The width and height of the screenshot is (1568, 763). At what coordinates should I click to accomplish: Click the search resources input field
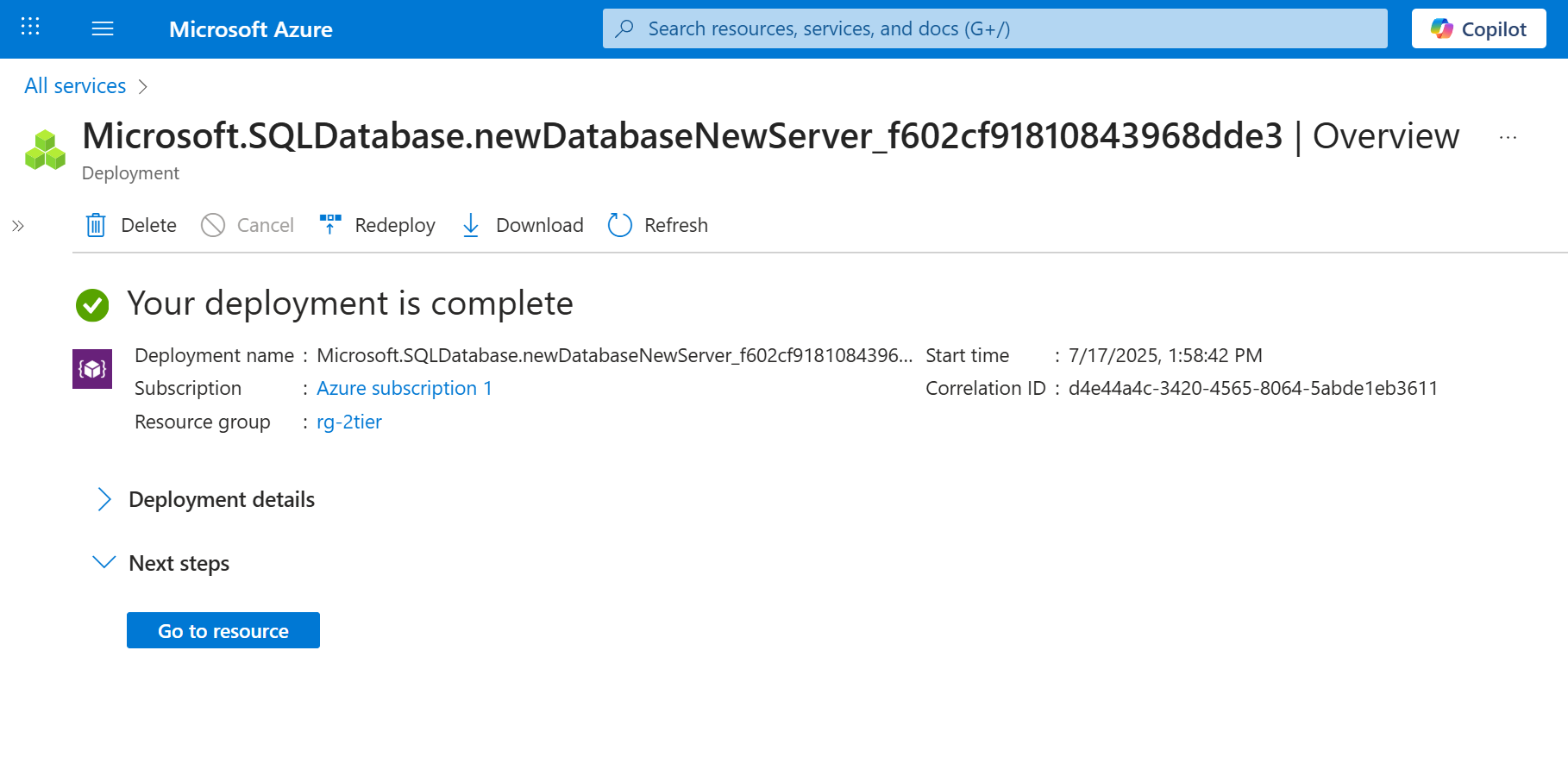pos(994,28)
